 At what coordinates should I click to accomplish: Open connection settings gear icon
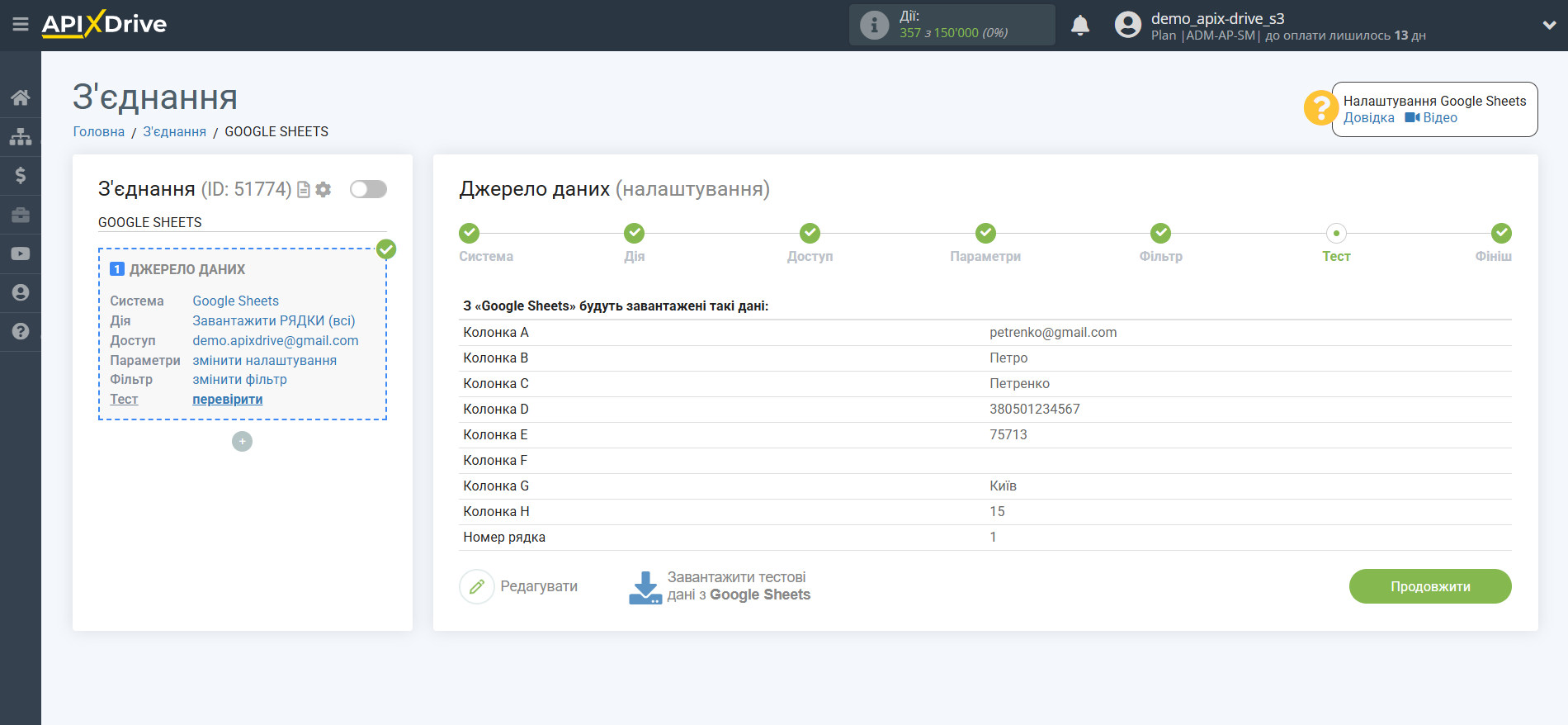click(324, 190)
